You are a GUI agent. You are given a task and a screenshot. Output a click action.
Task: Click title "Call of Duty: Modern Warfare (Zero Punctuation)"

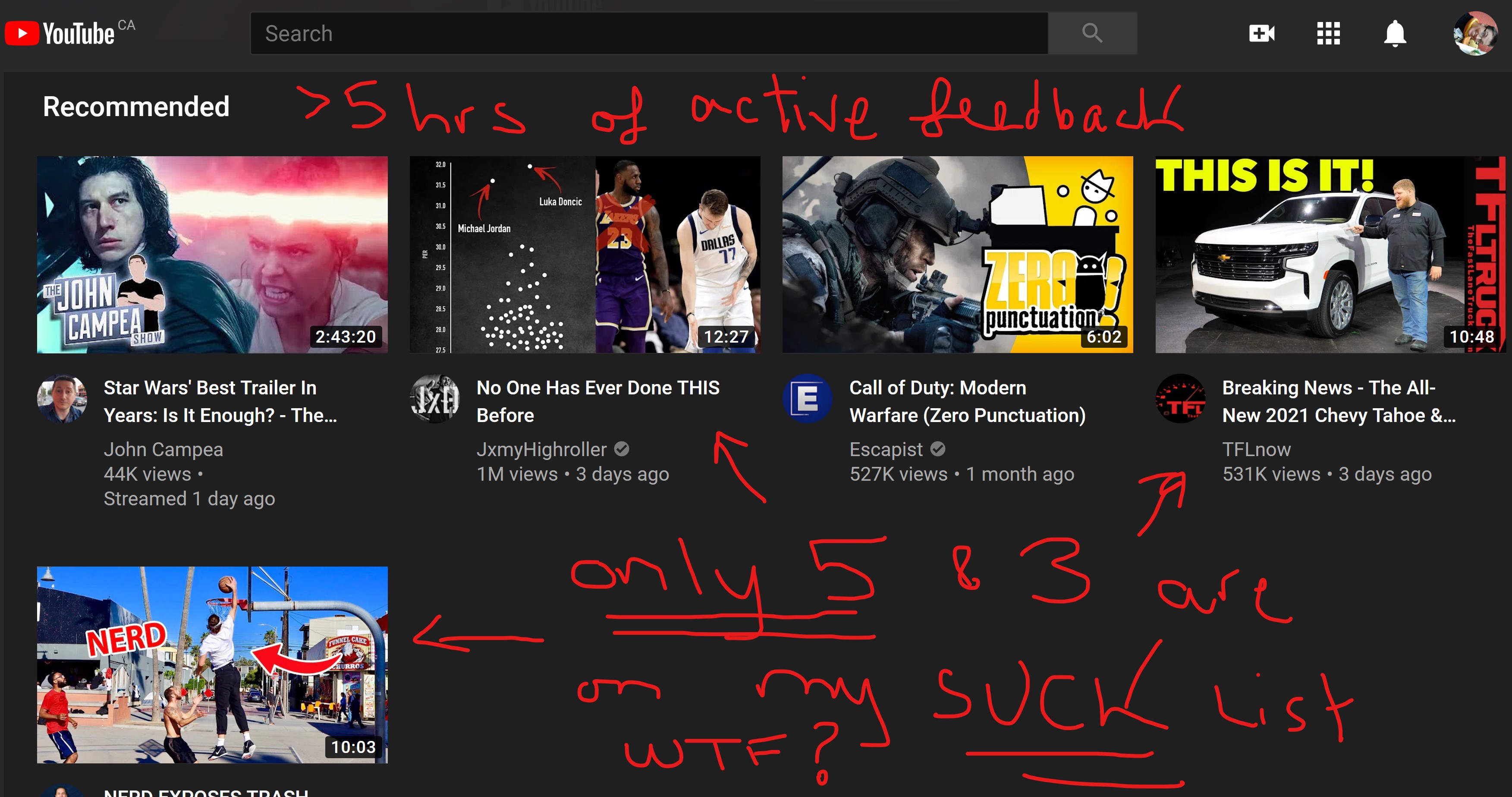click(967, 402)
